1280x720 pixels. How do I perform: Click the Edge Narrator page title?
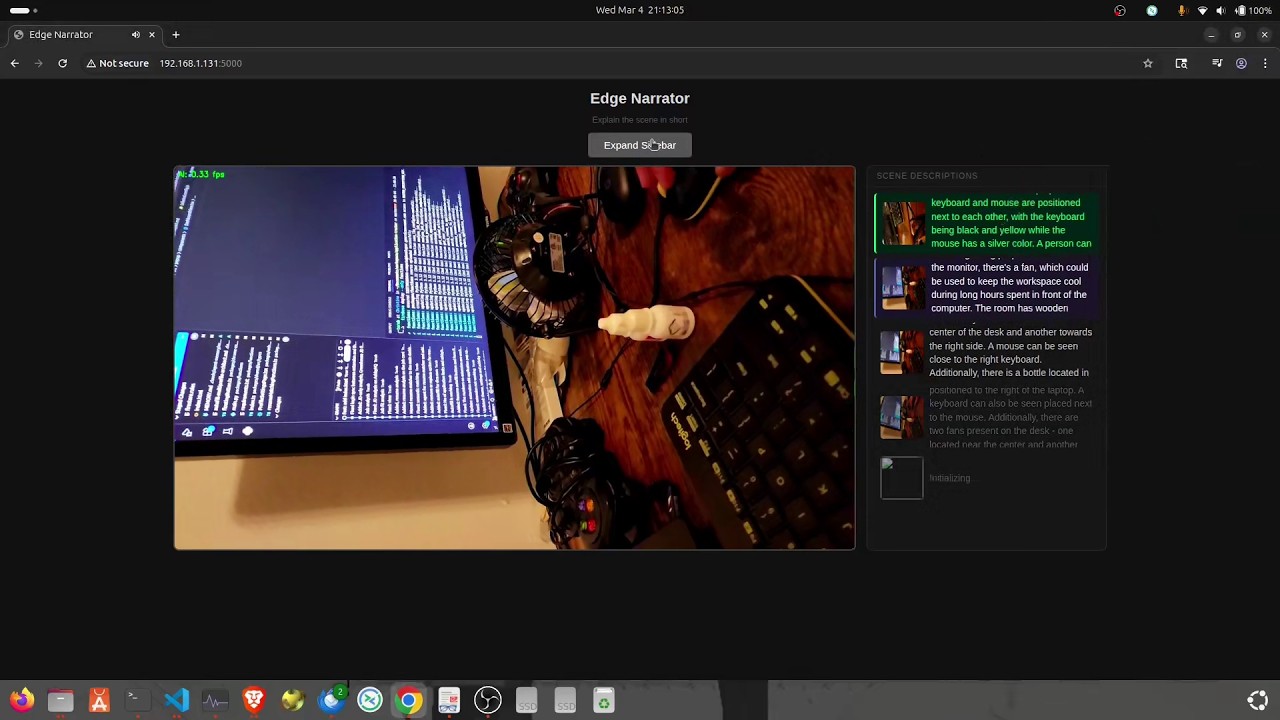pos(640,98)
